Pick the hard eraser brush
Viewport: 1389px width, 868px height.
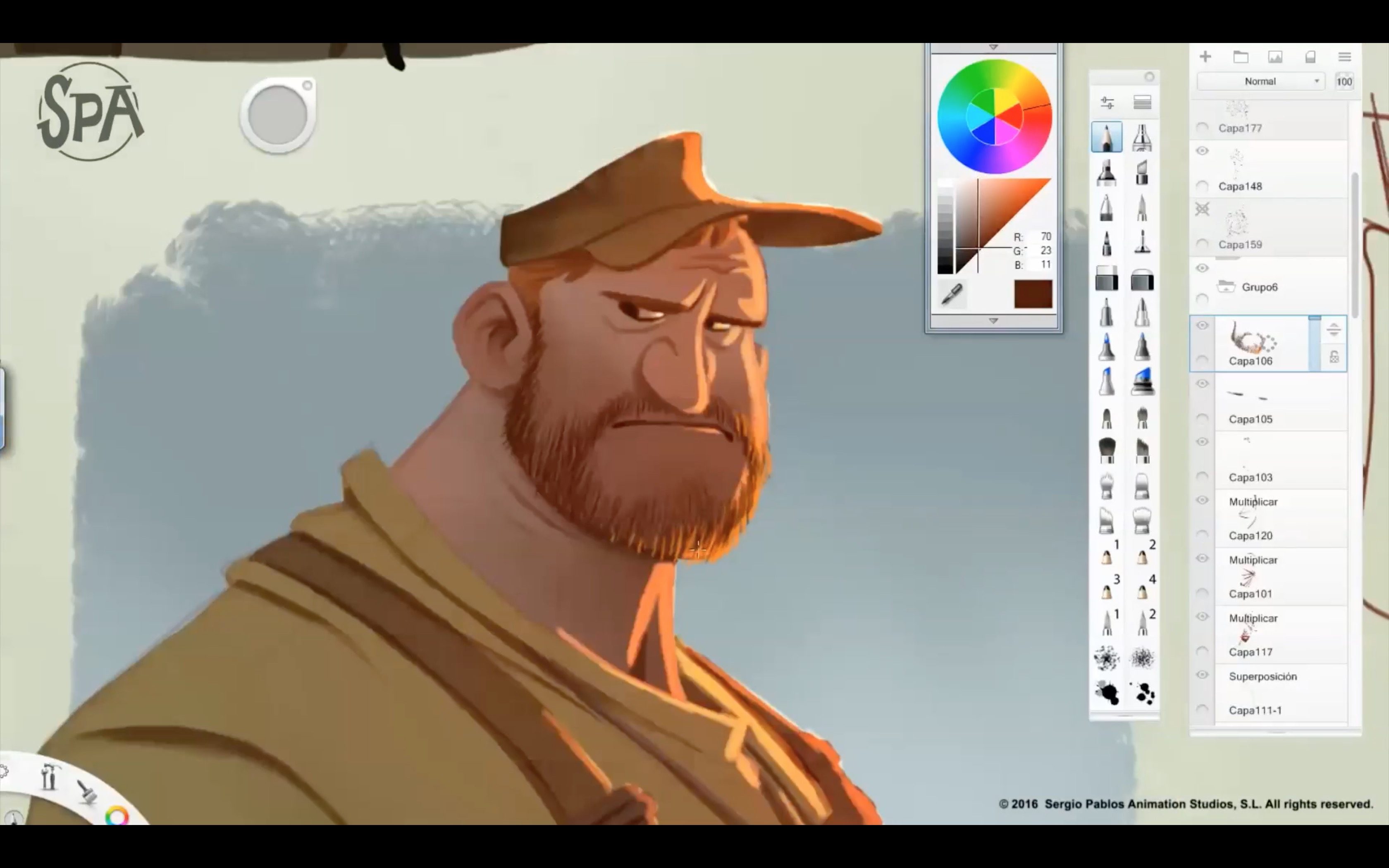pos(1106,279)
